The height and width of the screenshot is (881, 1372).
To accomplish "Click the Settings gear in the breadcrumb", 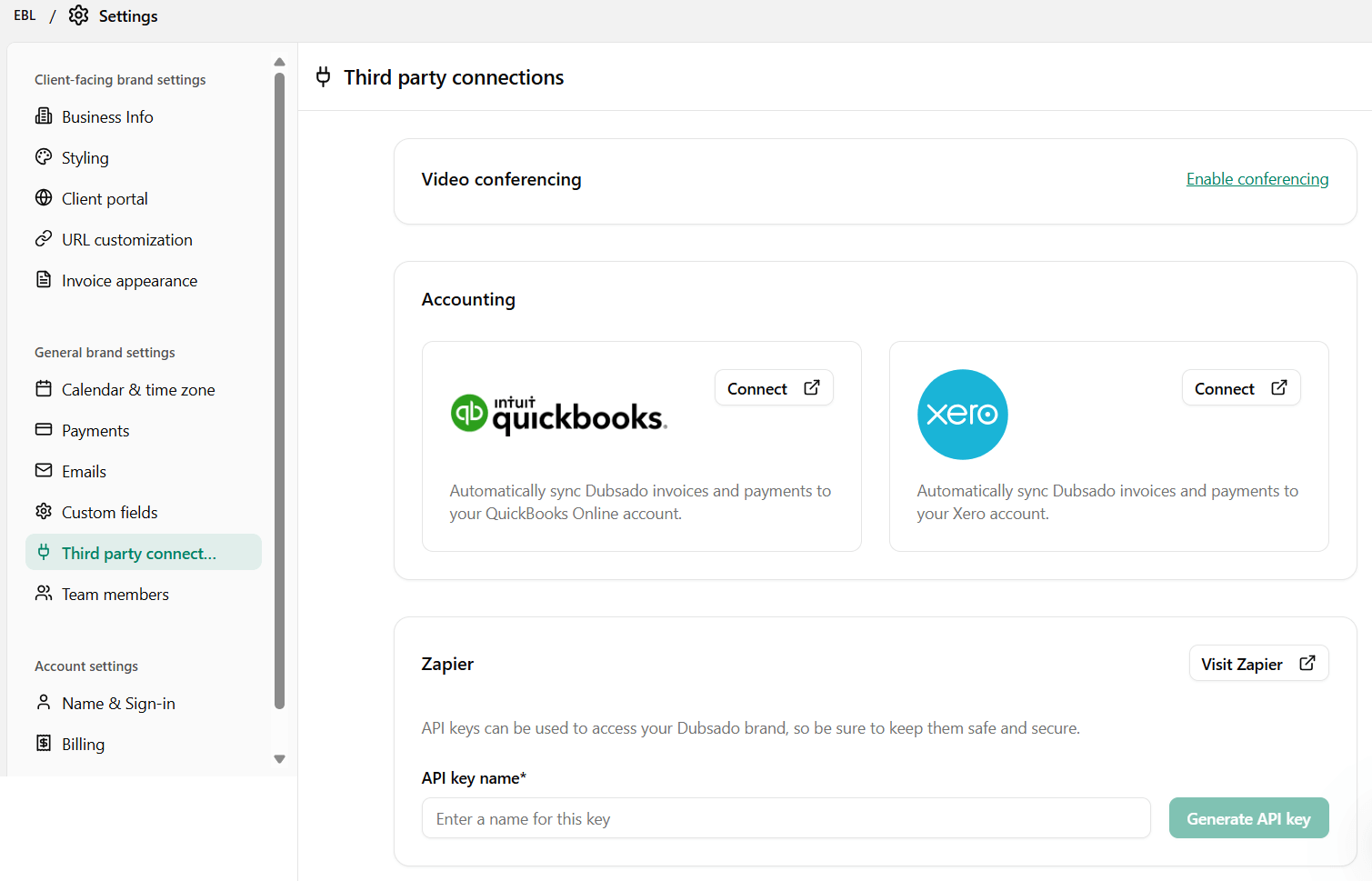I will pyautogui.click(x=78, y=15).
